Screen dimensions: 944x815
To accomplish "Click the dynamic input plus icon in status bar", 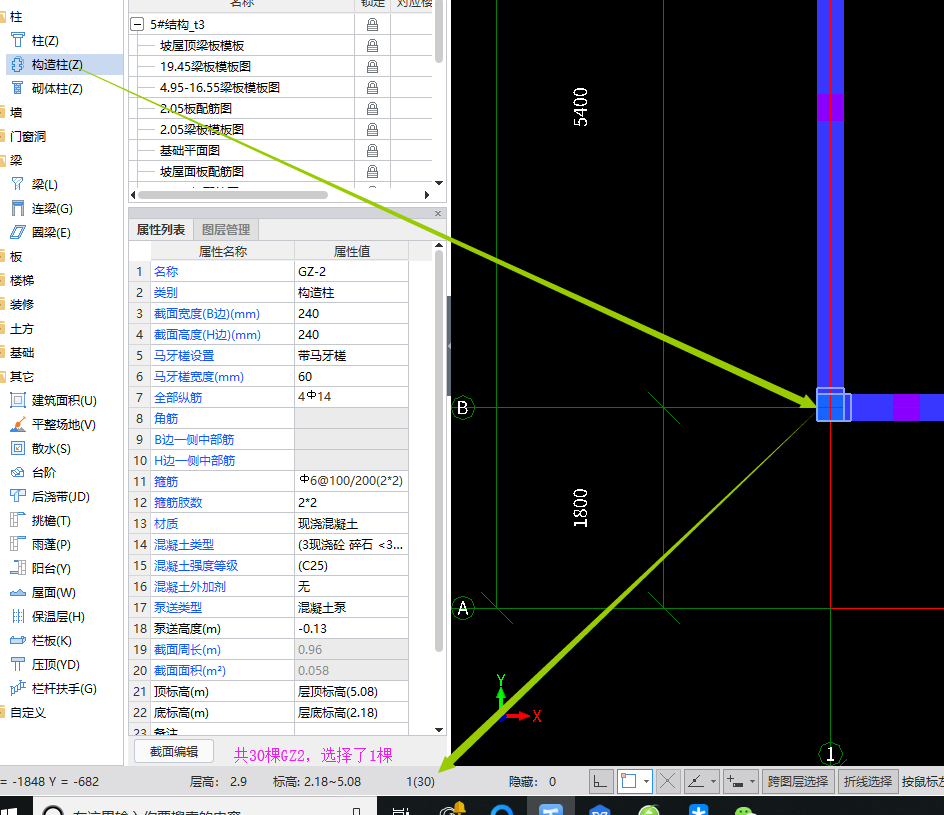I will pyautogui.click(x=735, y=781).
